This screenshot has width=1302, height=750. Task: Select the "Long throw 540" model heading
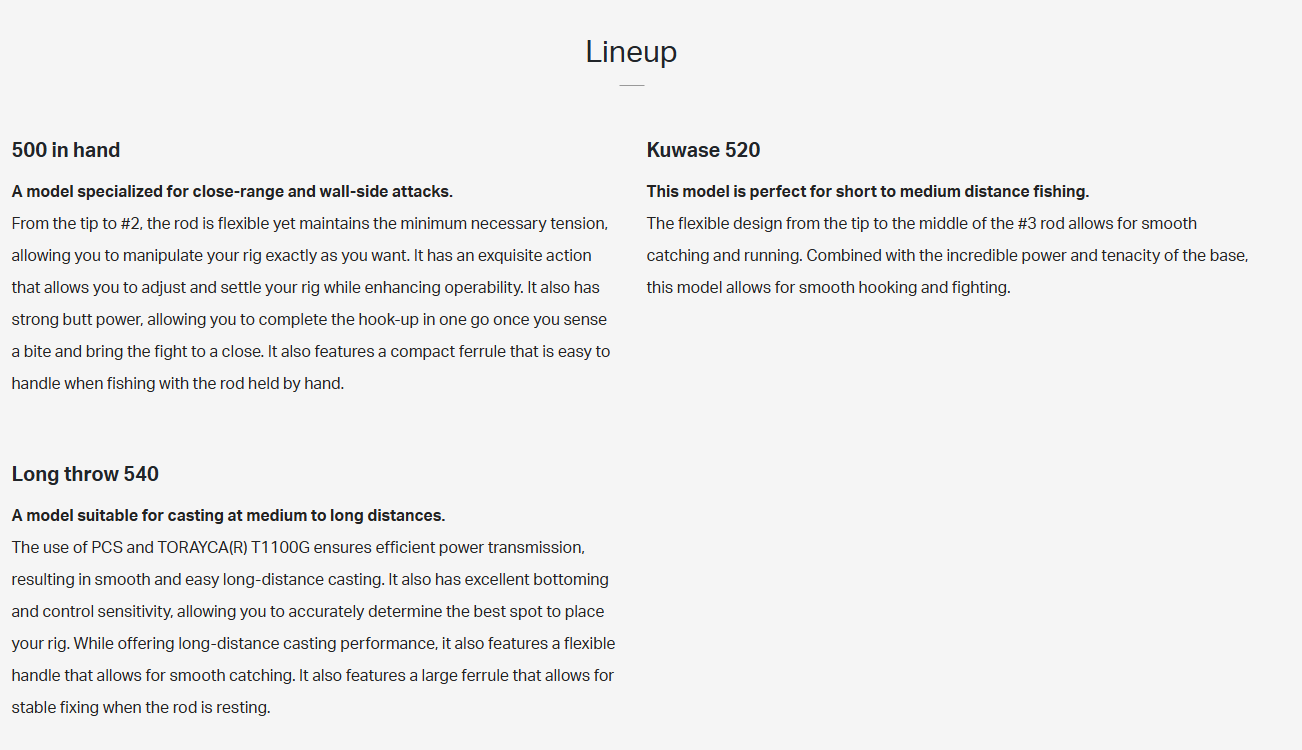[x=85, y=474]
